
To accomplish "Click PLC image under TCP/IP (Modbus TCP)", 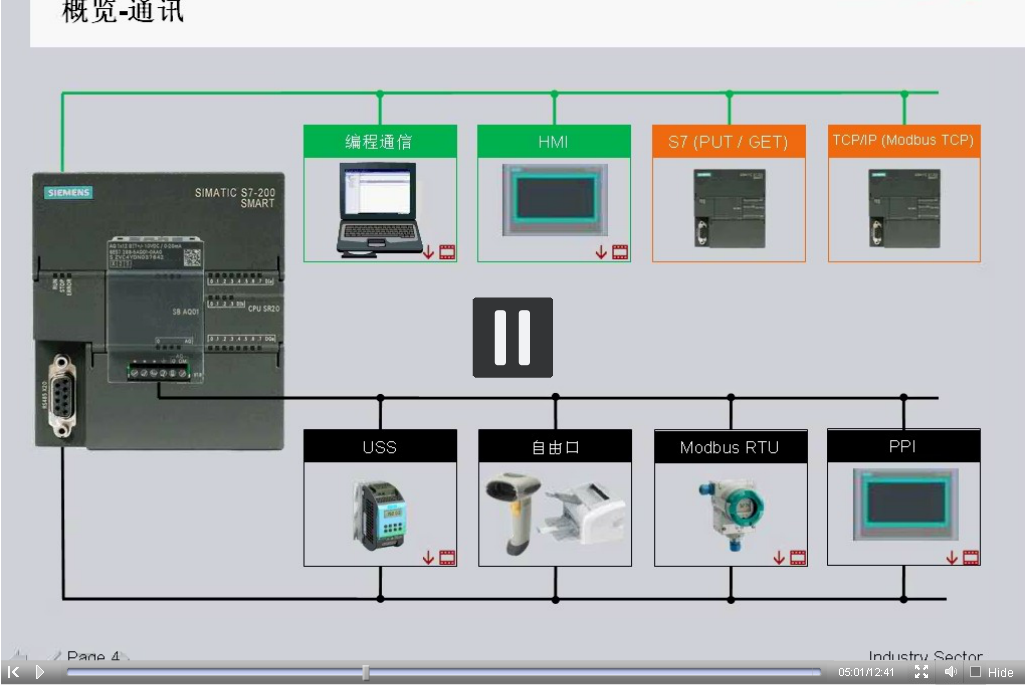I will 904,208.
